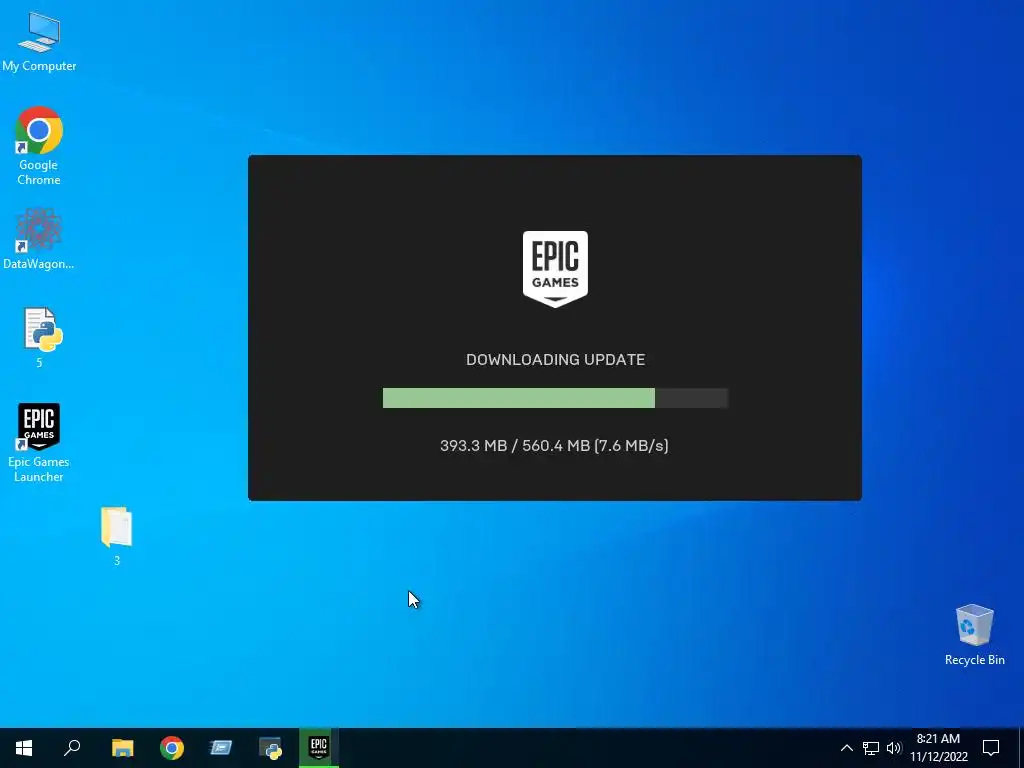
Task: Open clock showing 8:21 AM
Action: (938, 748)
